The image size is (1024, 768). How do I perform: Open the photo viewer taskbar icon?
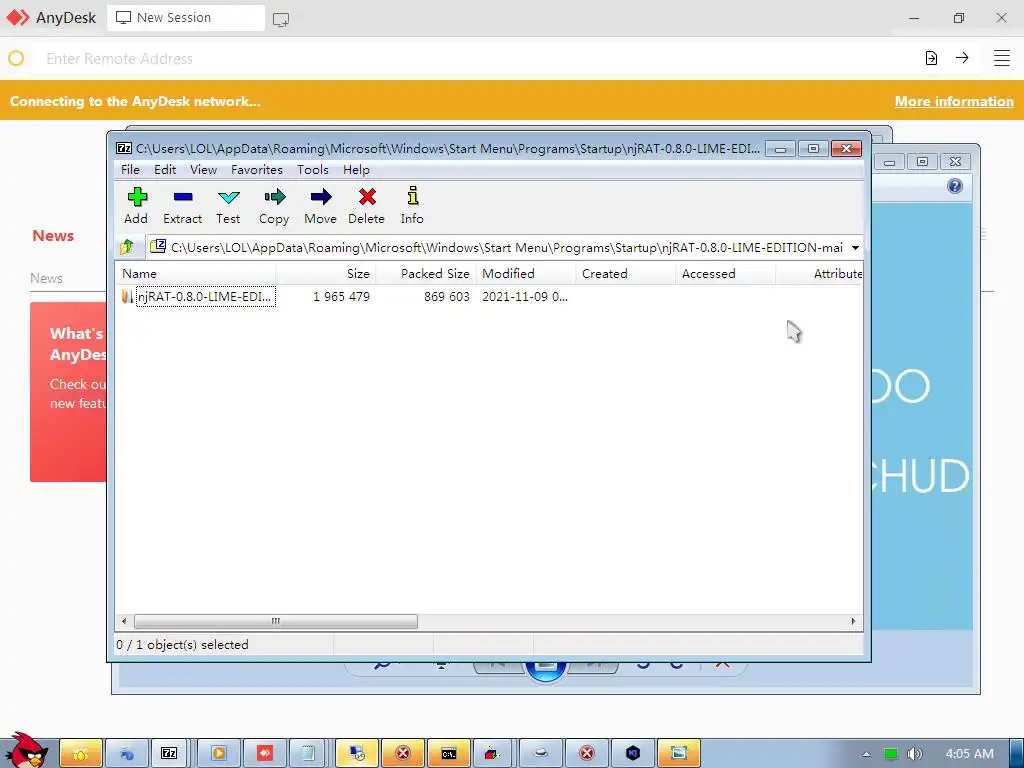click(x=679, y=753)
